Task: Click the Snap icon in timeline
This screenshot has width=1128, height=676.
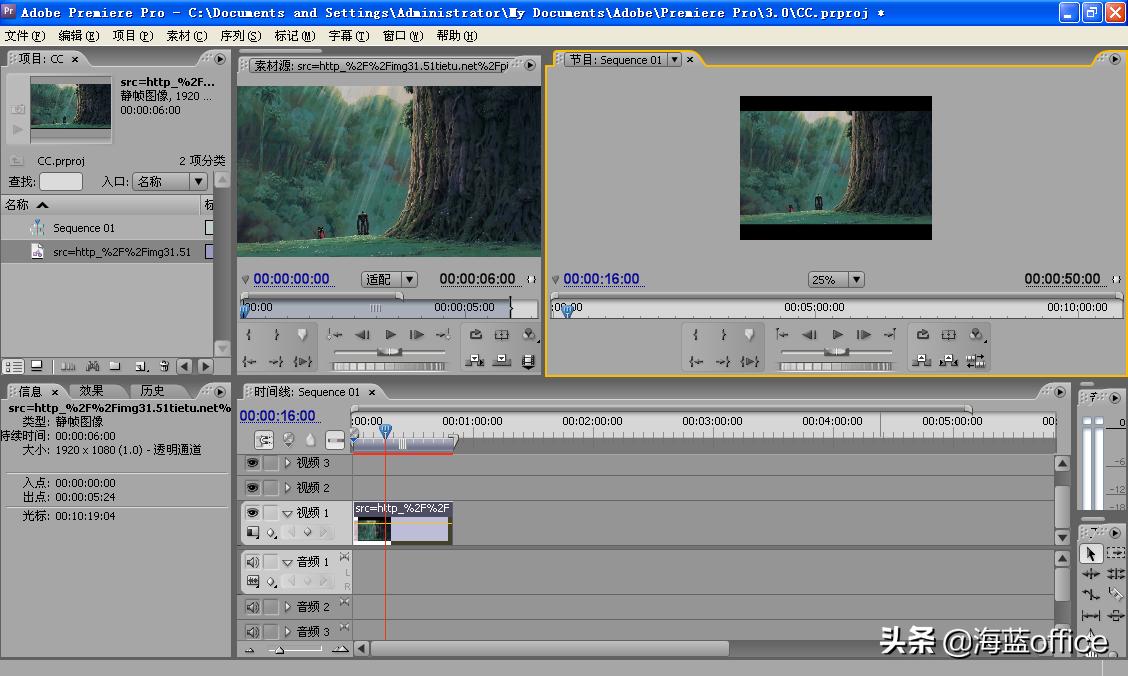Action: point(264,439)
